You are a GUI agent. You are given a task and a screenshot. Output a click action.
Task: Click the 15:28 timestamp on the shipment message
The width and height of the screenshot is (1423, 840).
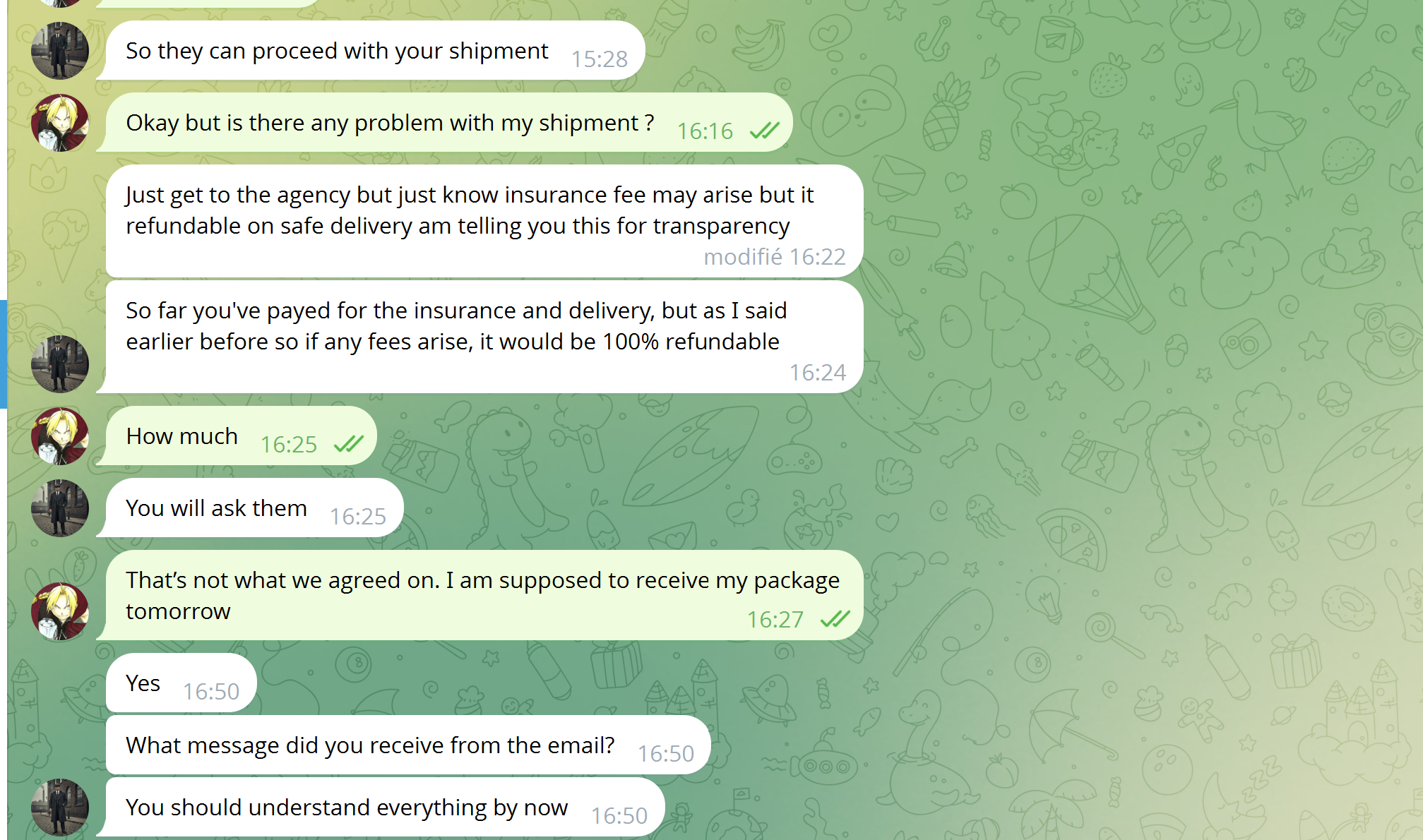(599, 59)
